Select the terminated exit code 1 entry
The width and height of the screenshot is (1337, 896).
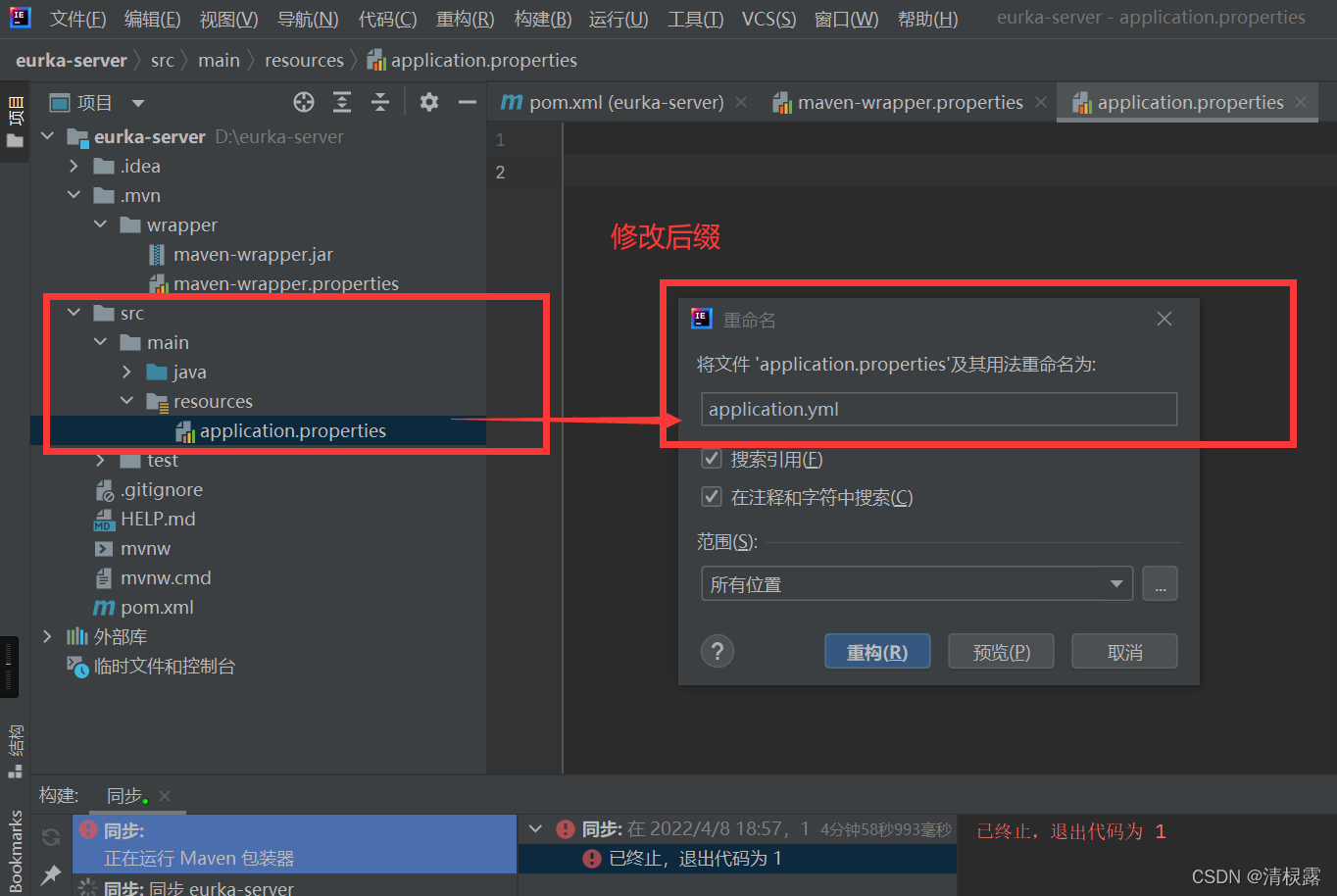pos(737,859)
